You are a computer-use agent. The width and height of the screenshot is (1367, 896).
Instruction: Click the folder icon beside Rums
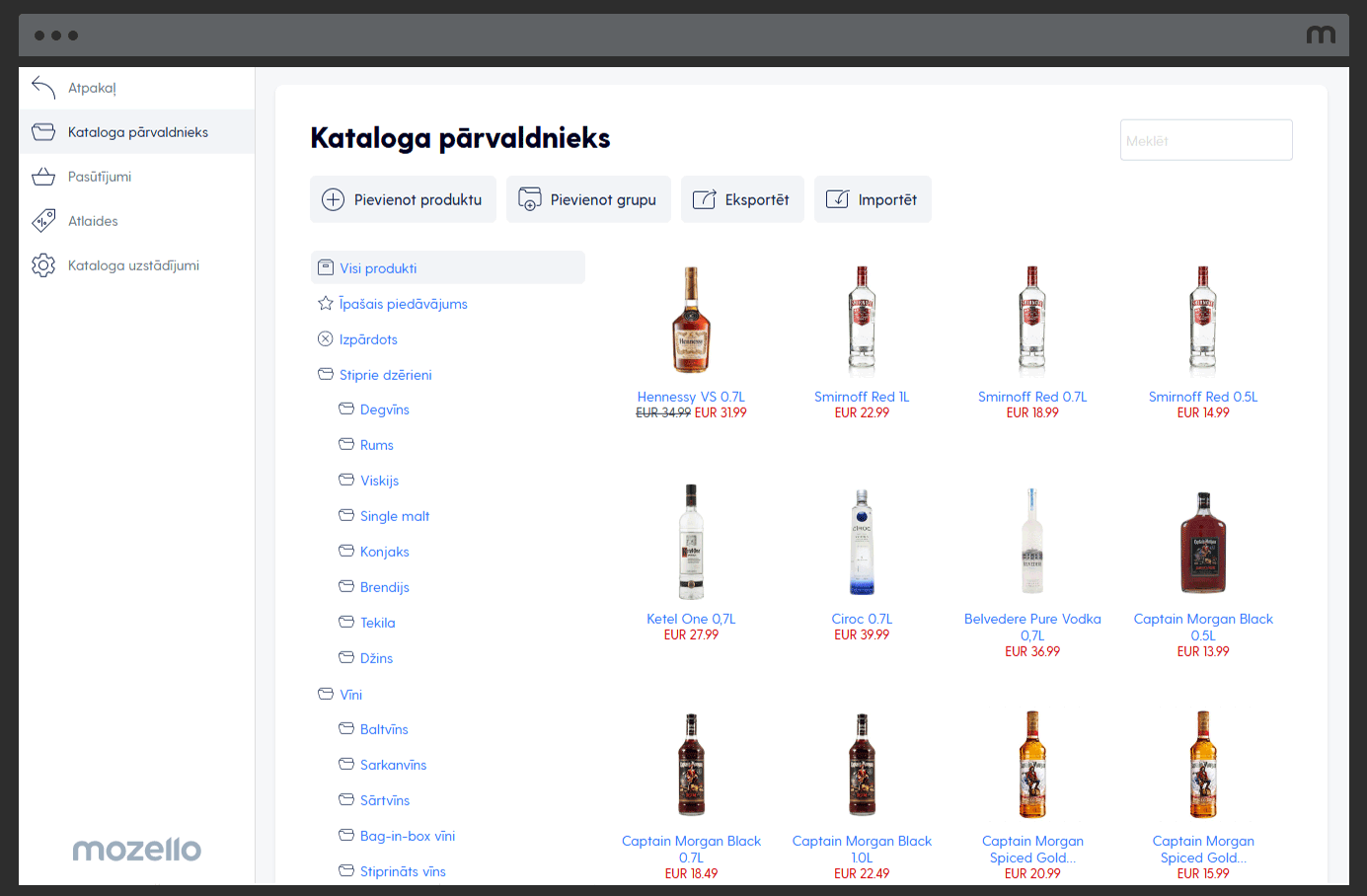pyautogui.click(x=346, y=445)
